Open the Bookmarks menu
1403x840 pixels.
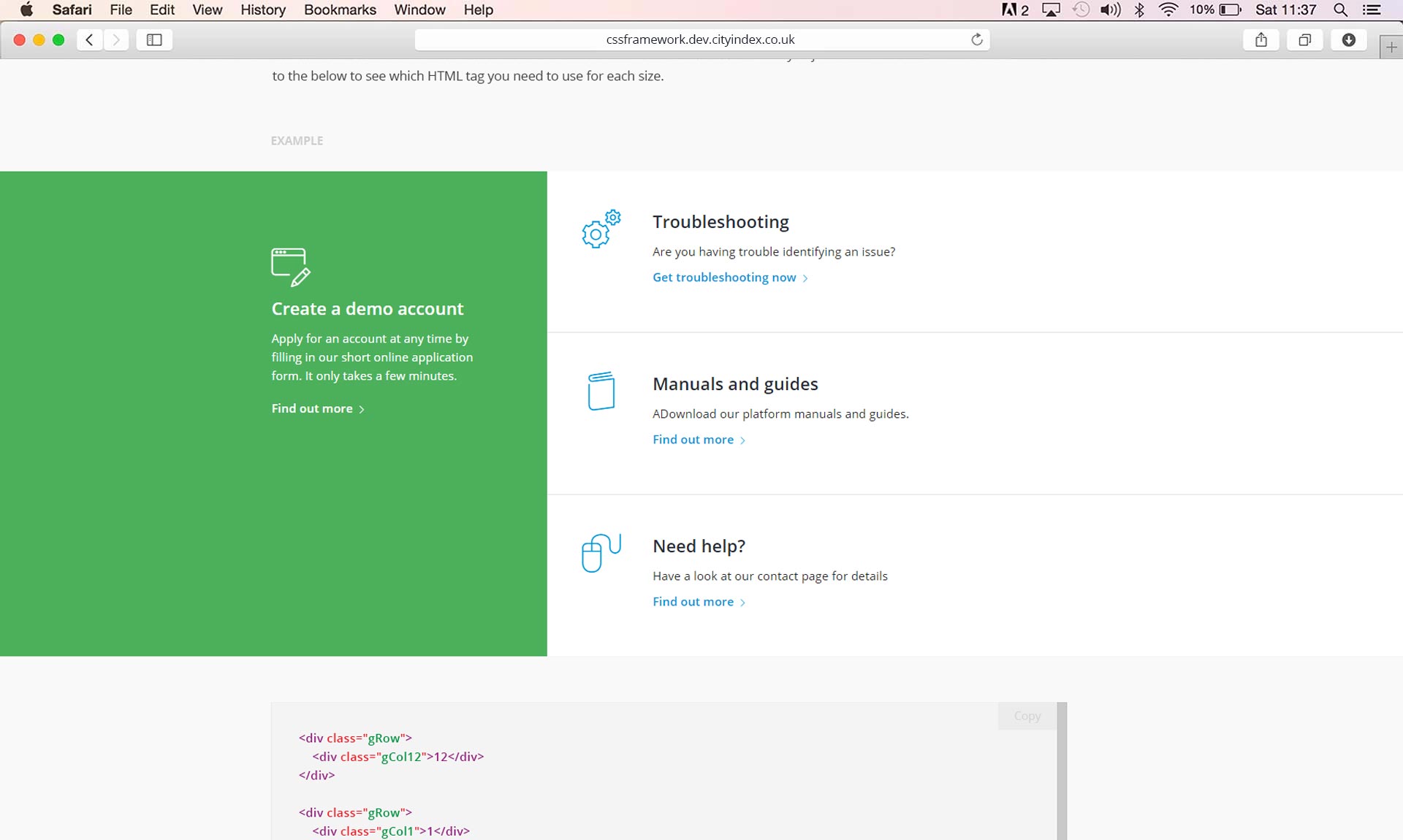coord(340,9)
